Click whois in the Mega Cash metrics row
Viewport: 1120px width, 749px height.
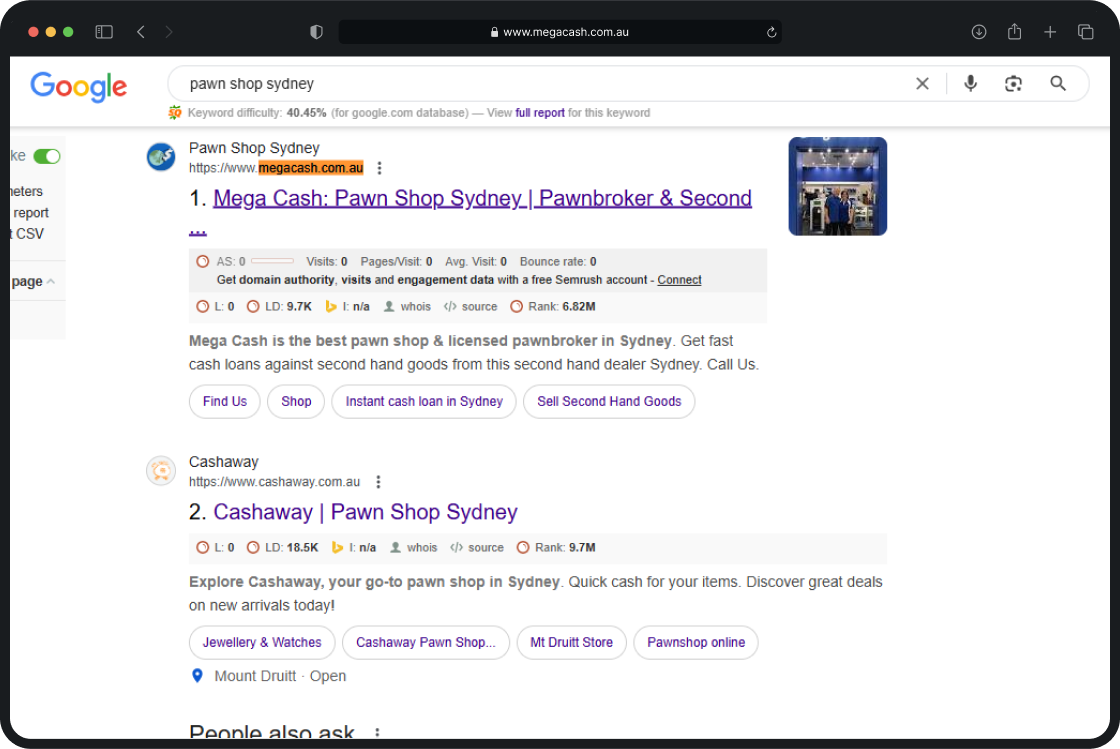[408, 306]
